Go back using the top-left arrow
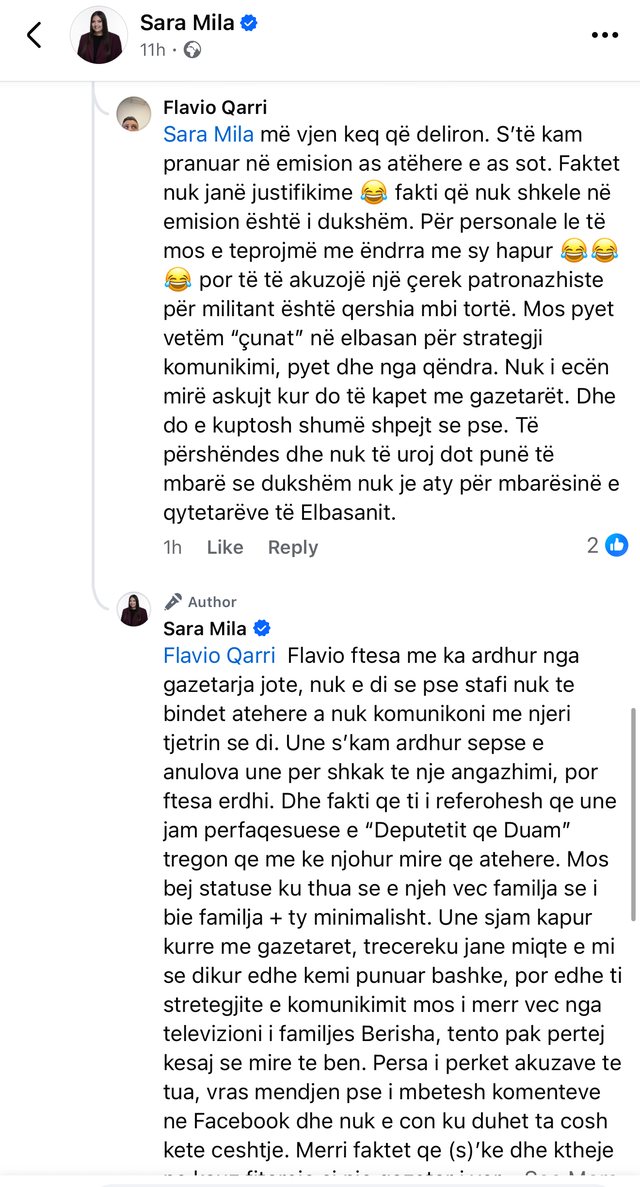The image size is (640, 1187). (34, 36)
